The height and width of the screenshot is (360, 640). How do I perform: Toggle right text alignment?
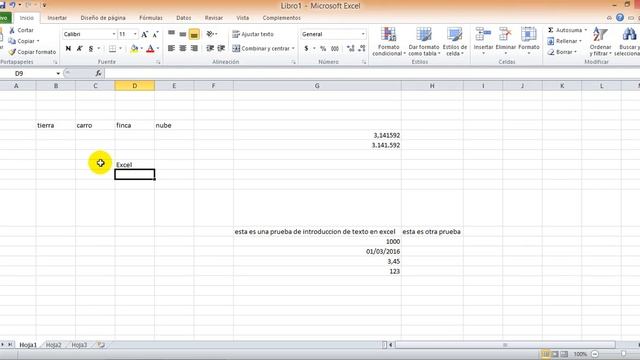pyautogui.click(x=194, y=49)
